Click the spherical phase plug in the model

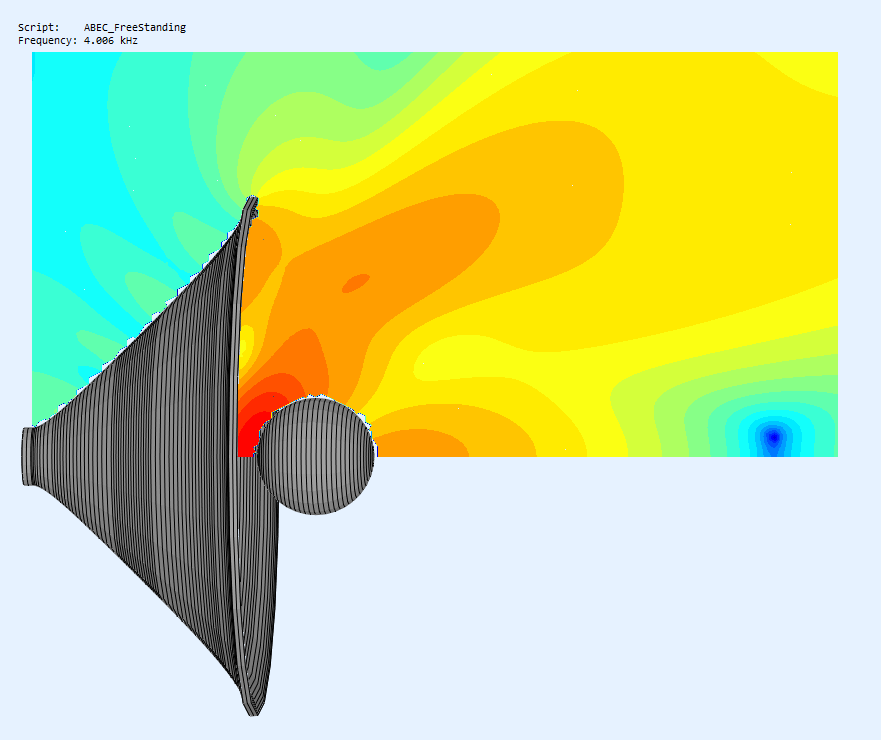coord(316,455)
